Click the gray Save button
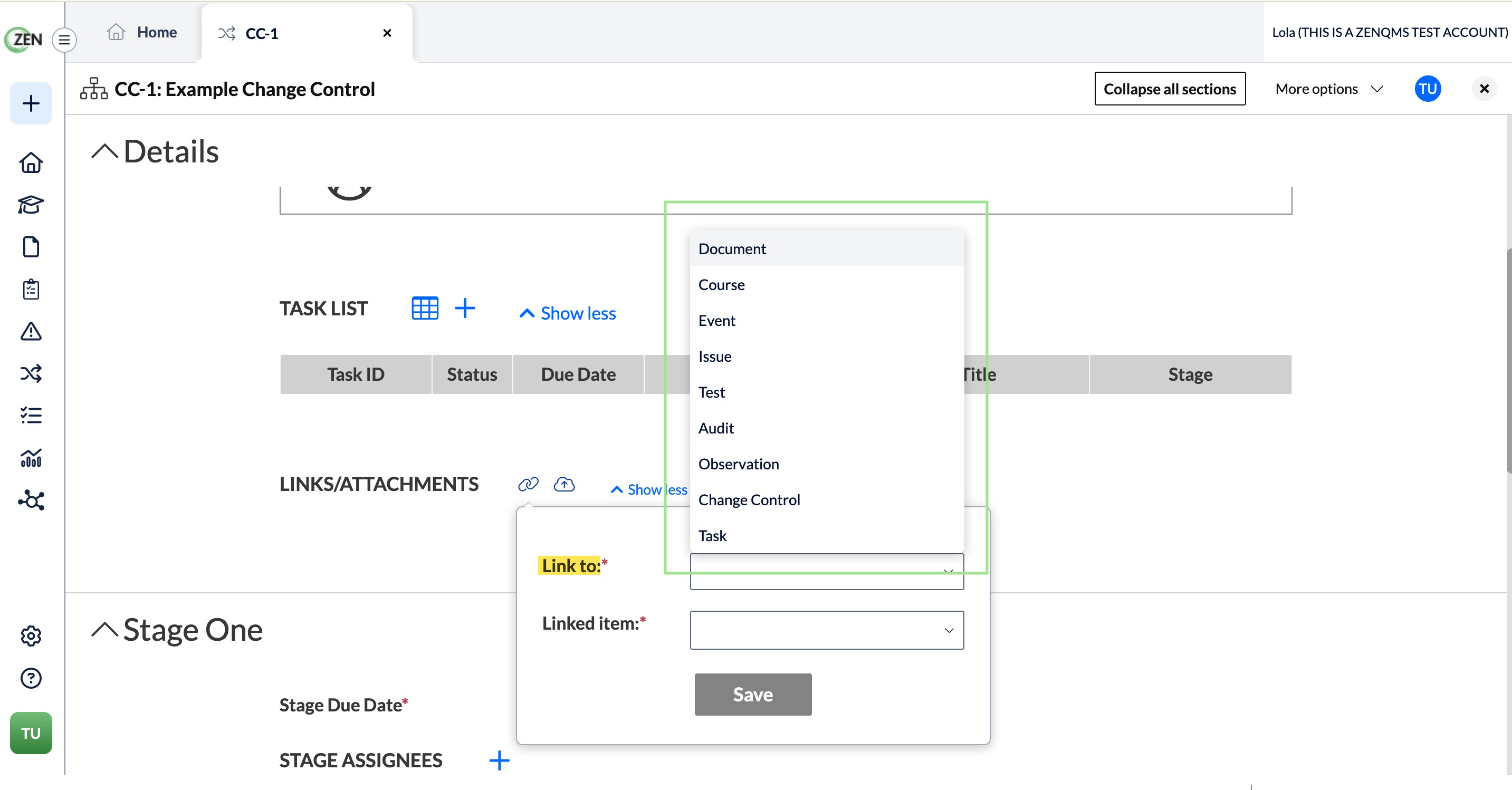This screenshot has height=790, width=1512. click(x=752, y=695)
